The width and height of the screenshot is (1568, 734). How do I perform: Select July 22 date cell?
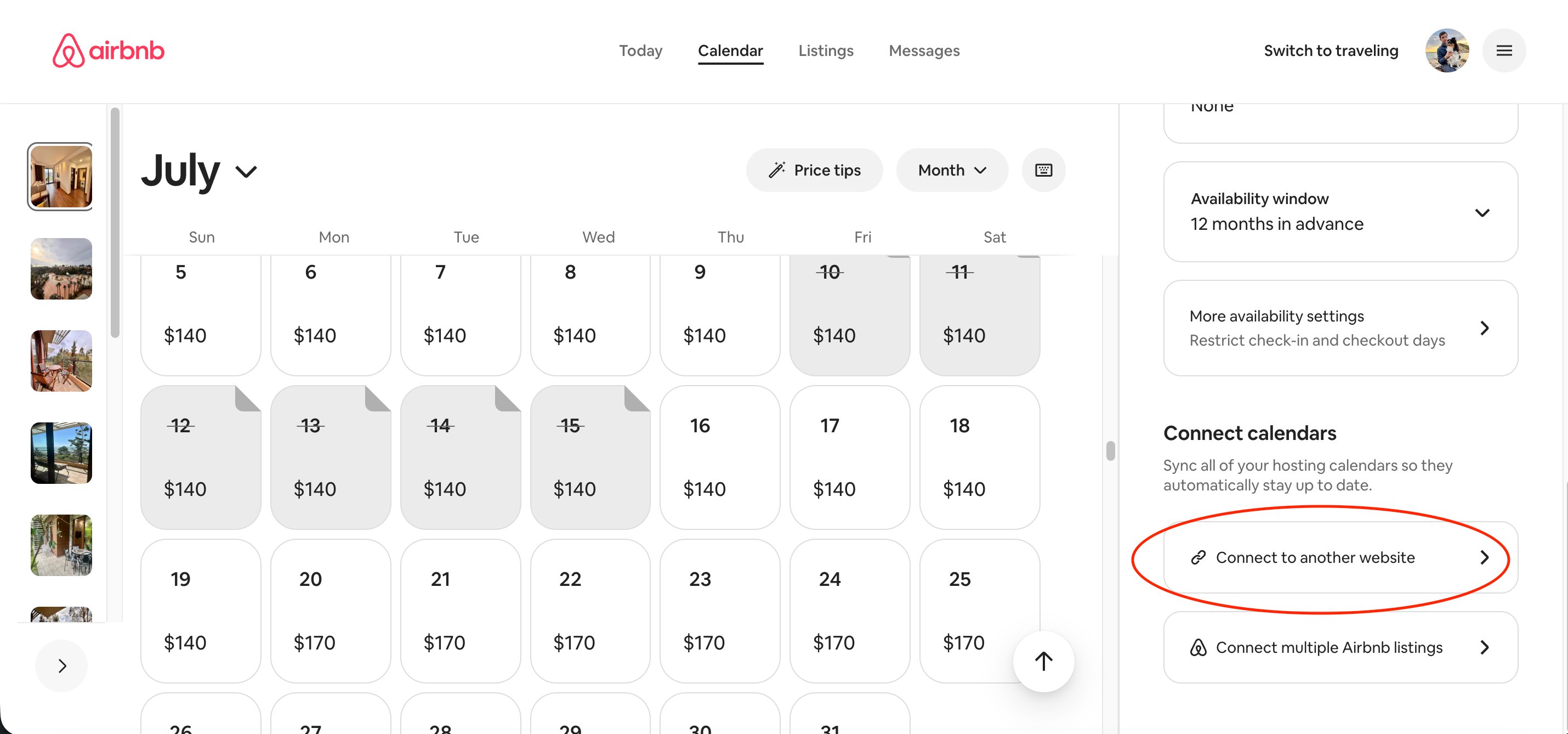pyautogui.click(x=590, y=611)
